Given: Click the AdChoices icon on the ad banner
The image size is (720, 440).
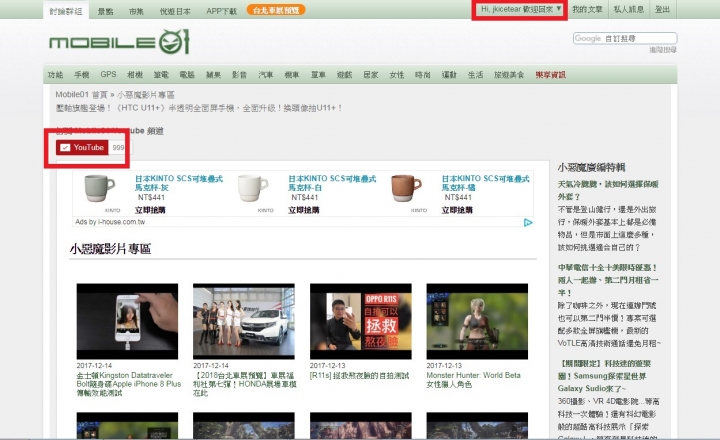Looking at the screenshot, I should (528, 223).
